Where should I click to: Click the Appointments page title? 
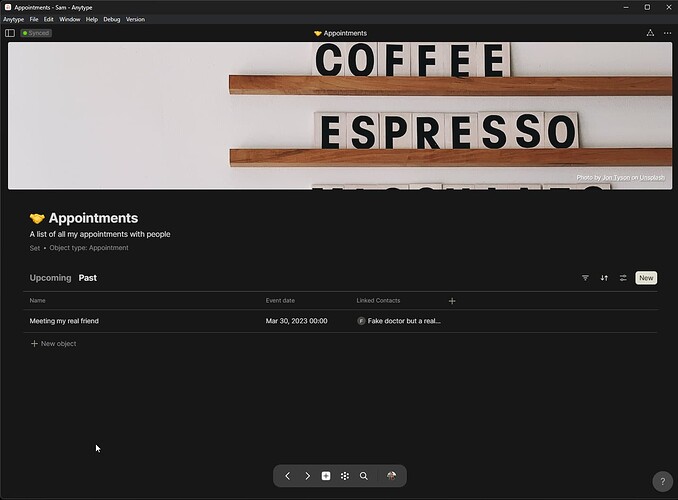(93, 218)
